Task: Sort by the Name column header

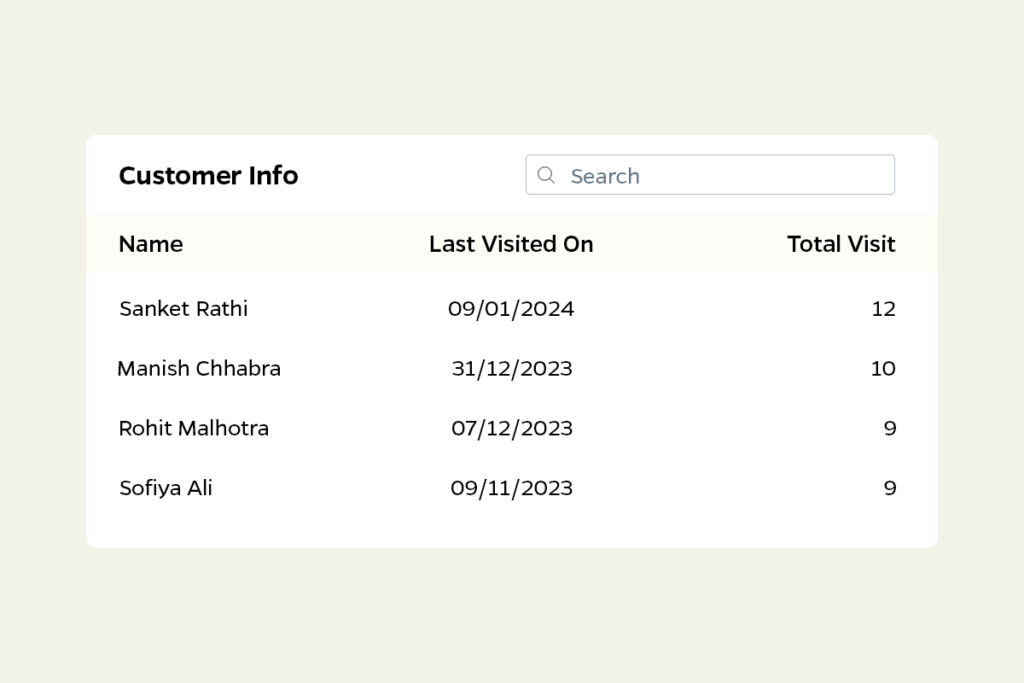Action: click(151, 244)
